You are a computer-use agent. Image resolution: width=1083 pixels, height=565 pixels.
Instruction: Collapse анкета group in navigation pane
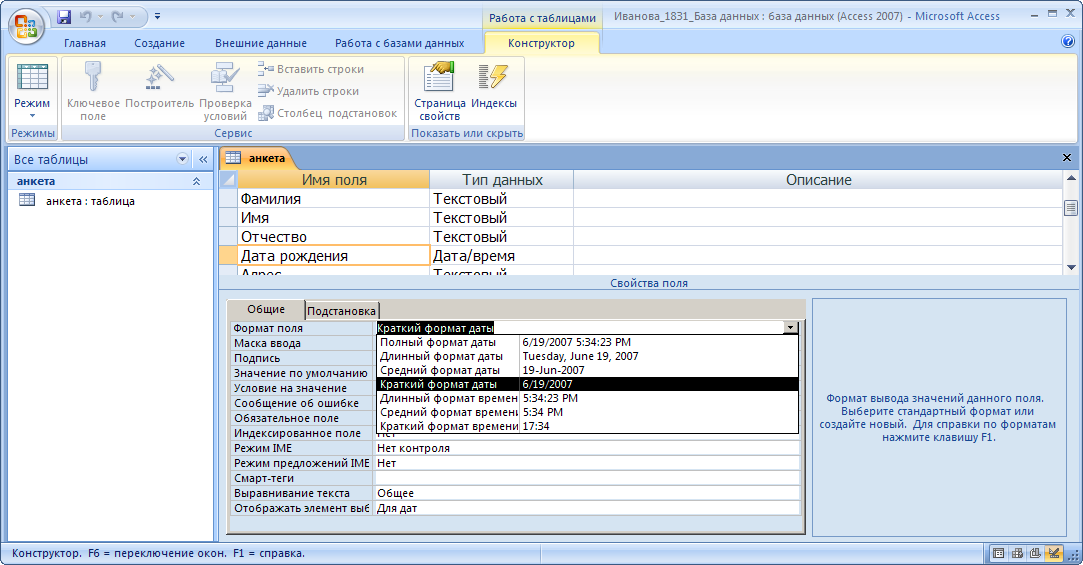[x=196, y=181]
